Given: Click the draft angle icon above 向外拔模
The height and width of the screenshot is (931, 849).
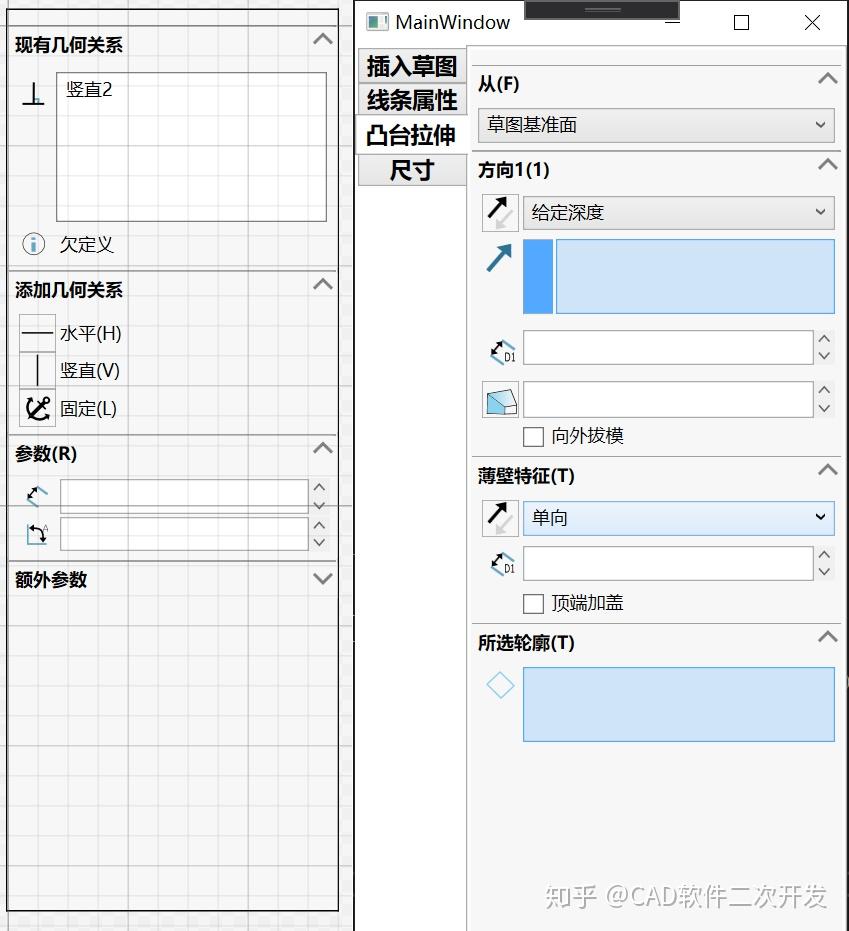Looking at the screenshot, I should (x=500, y=398).
